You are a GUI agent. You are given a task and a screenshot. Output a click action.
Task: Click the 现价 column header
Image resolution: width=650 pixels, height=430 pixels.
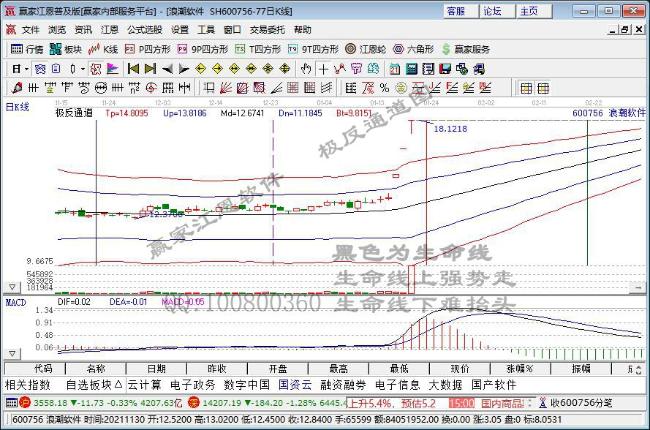[x=460, y=369]
